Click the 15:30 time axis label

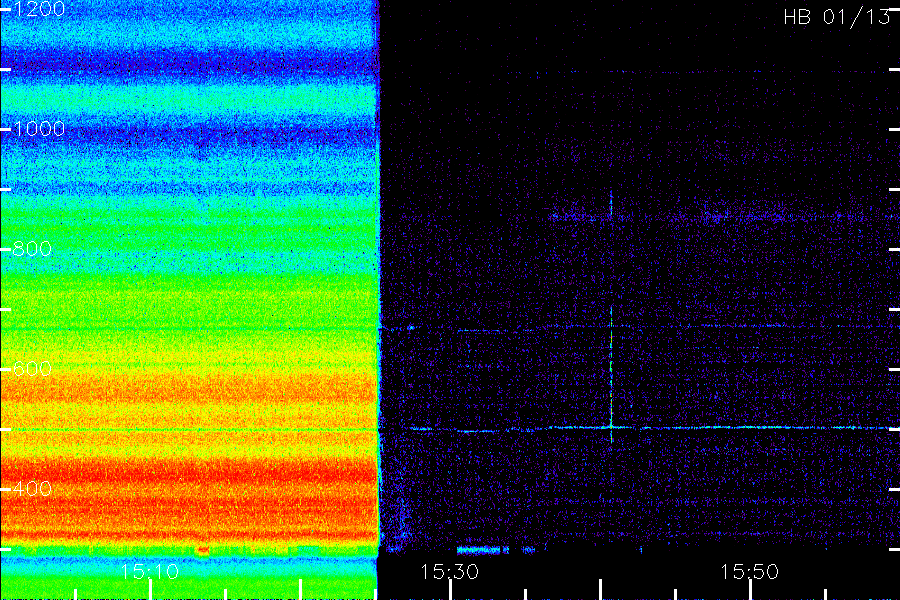[x=449, y=571]
